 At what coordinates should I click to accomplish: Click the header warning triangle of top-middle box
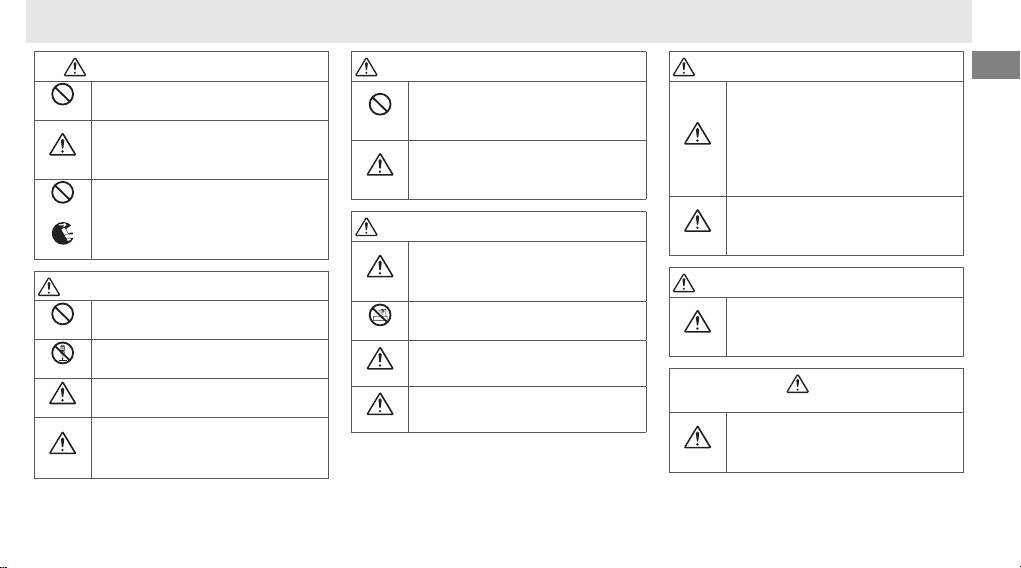367,68
